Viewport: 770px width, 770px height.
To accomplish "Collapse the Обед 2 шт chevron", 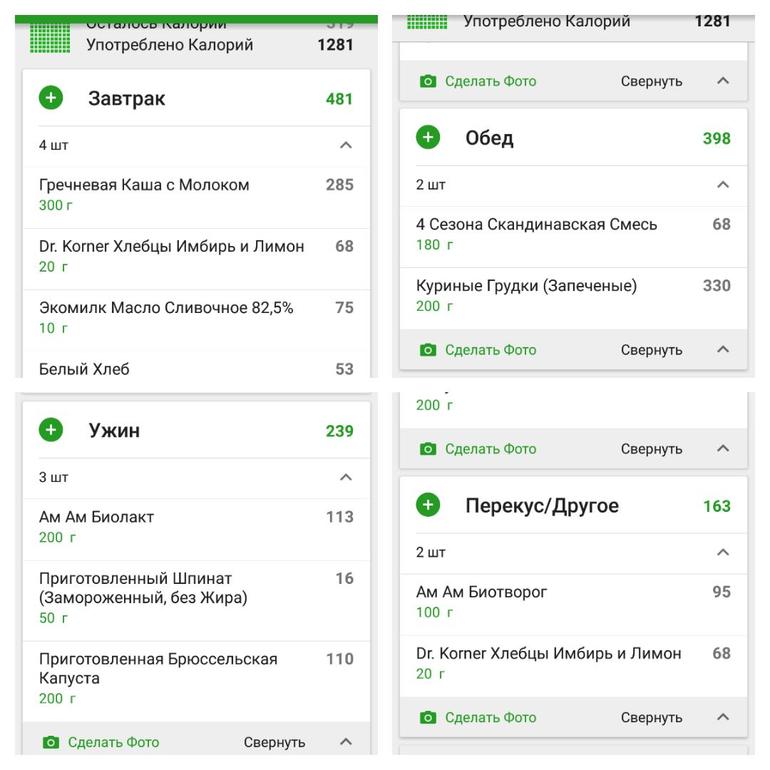I will [x=723, y=185].
